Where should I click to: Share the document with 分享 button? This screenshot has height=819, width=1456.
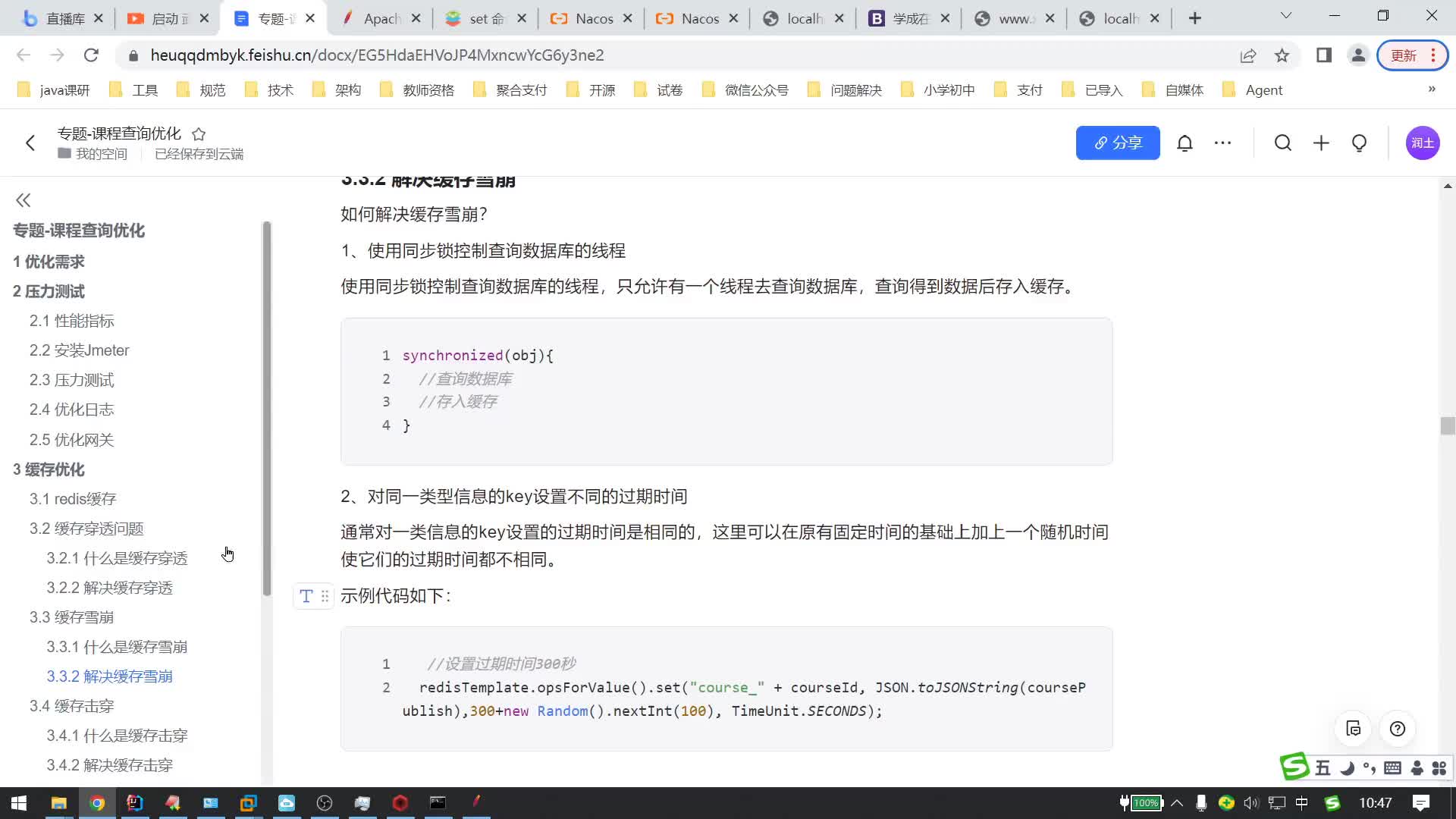(1118, 143)
